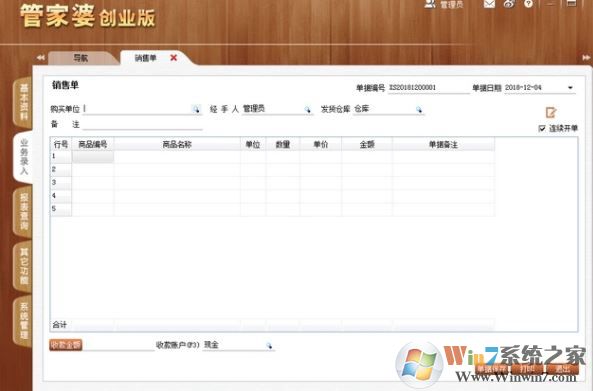Click the search icon beside 经手人 field
This screenshot has height=391, width=593.
(308, 109)
